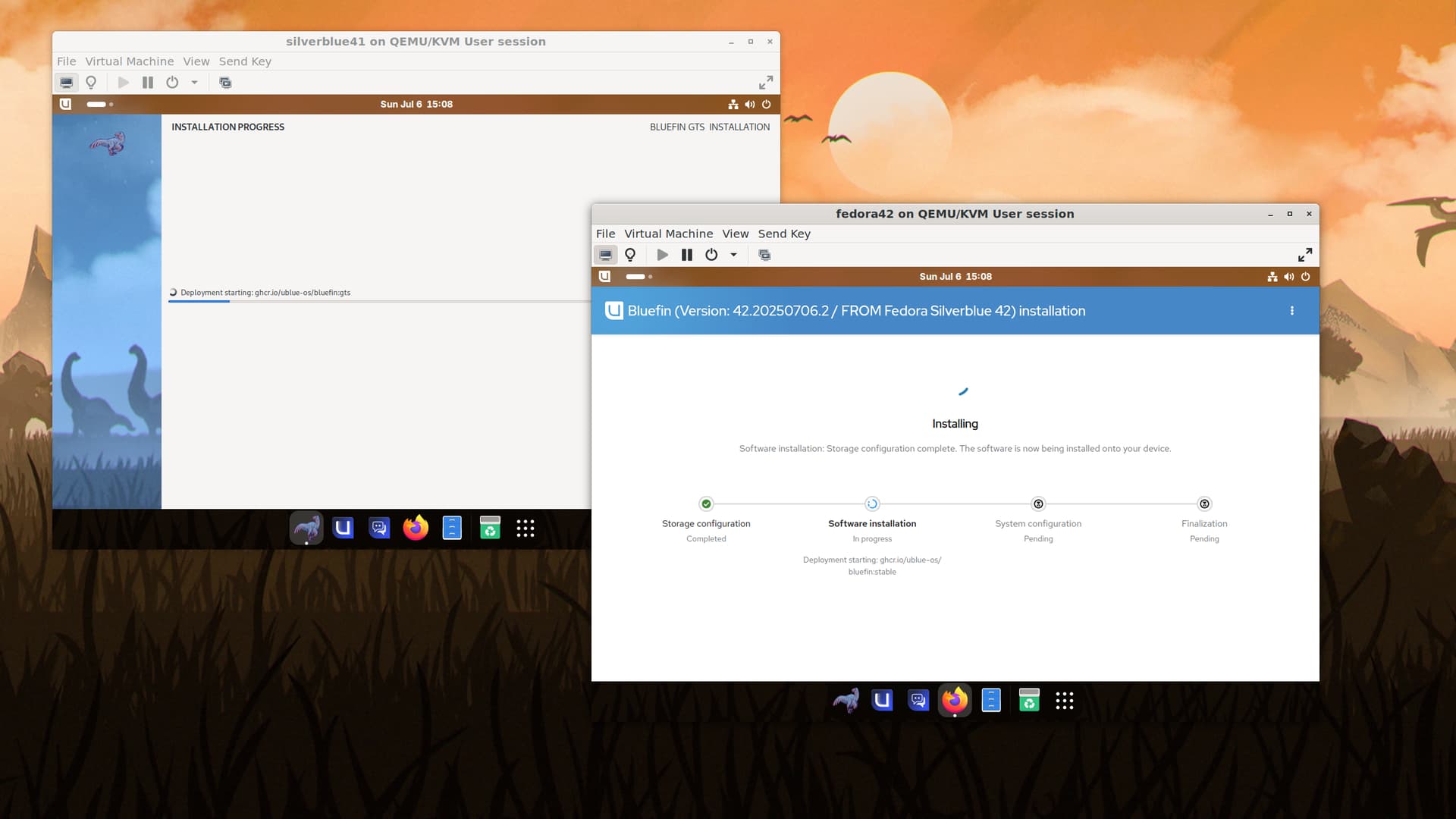
Task: Launch Firefox from the dock
Action: coord(955,700)
